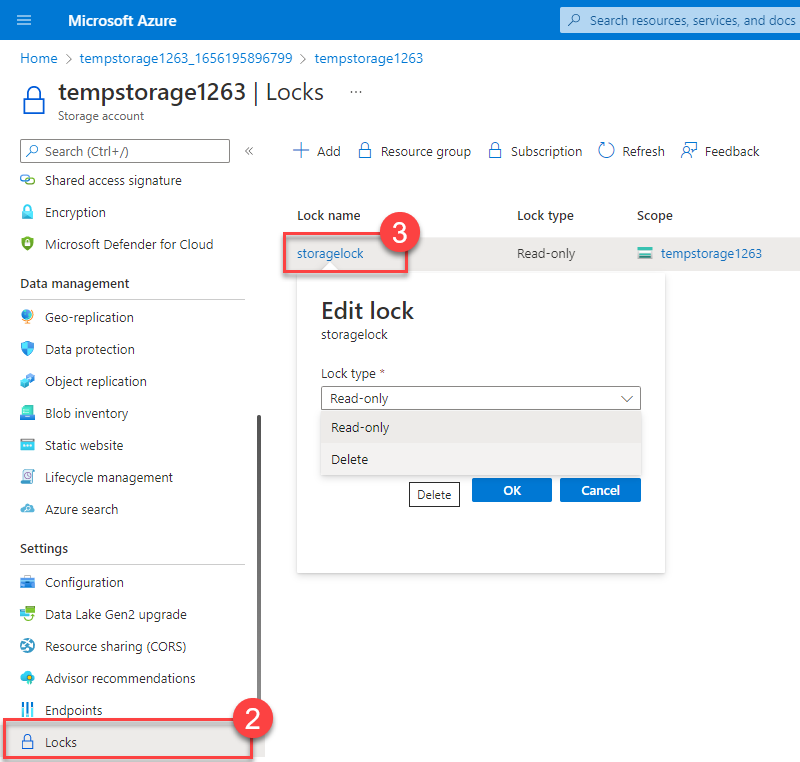Navigate to Home via breadcrumb link
Viewport: 800px width, 762px height.
[x=38, y=58]
